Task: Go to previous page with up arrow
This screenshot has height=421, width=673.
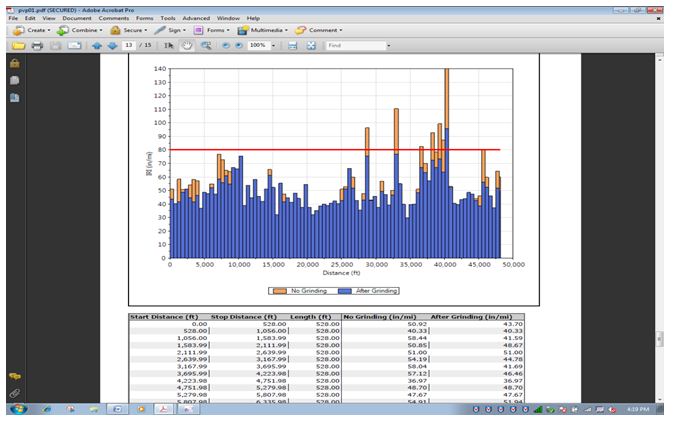Action: pos(97,45)
